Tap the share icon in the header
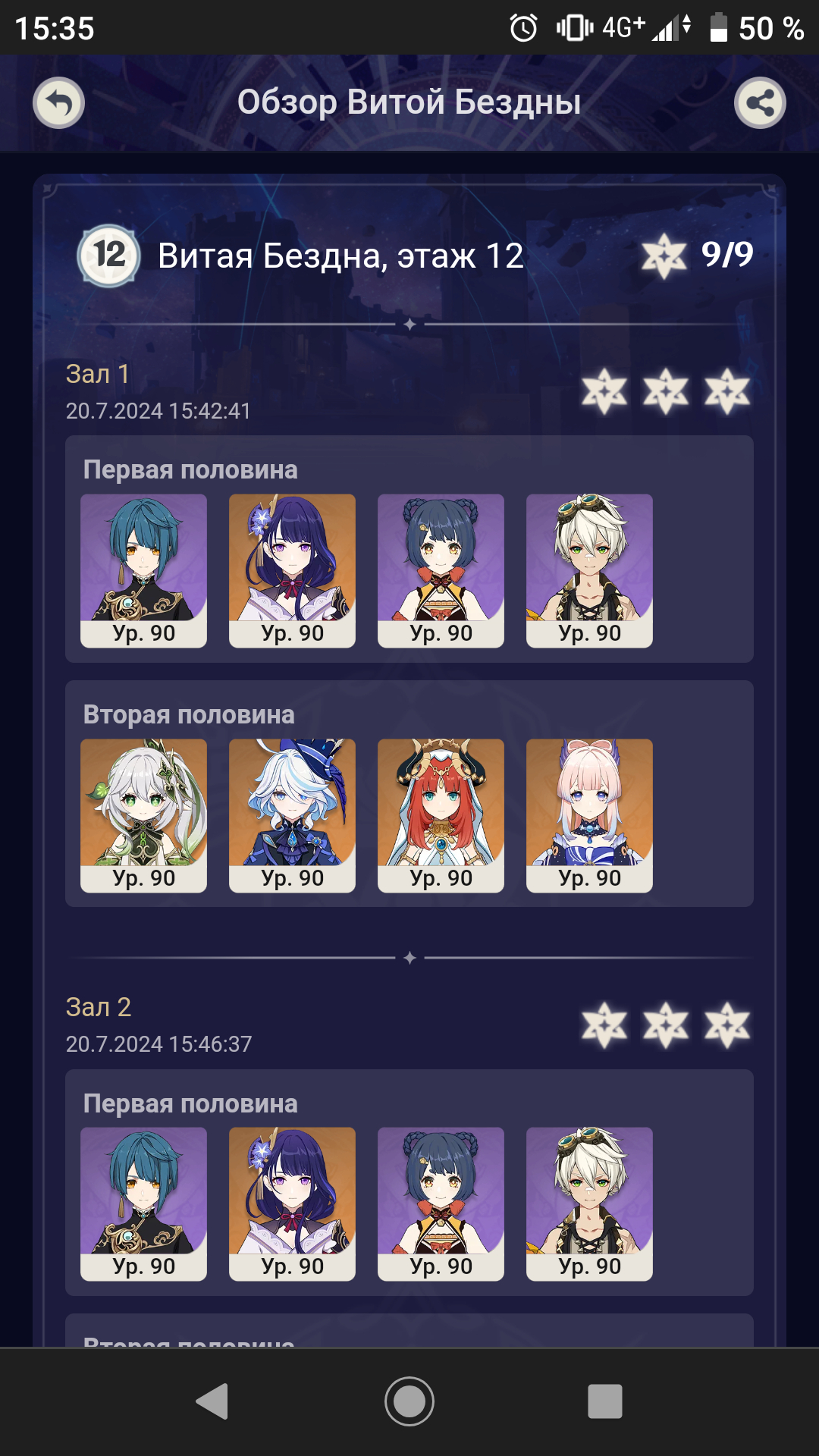 [760, 102]
